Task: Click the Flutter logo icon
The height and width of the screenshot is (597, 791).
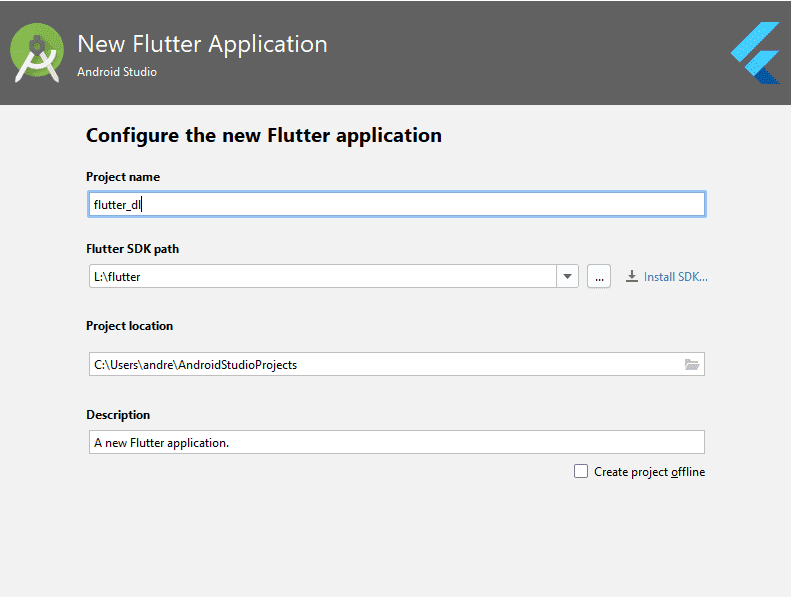Action: tap(755, 52)
